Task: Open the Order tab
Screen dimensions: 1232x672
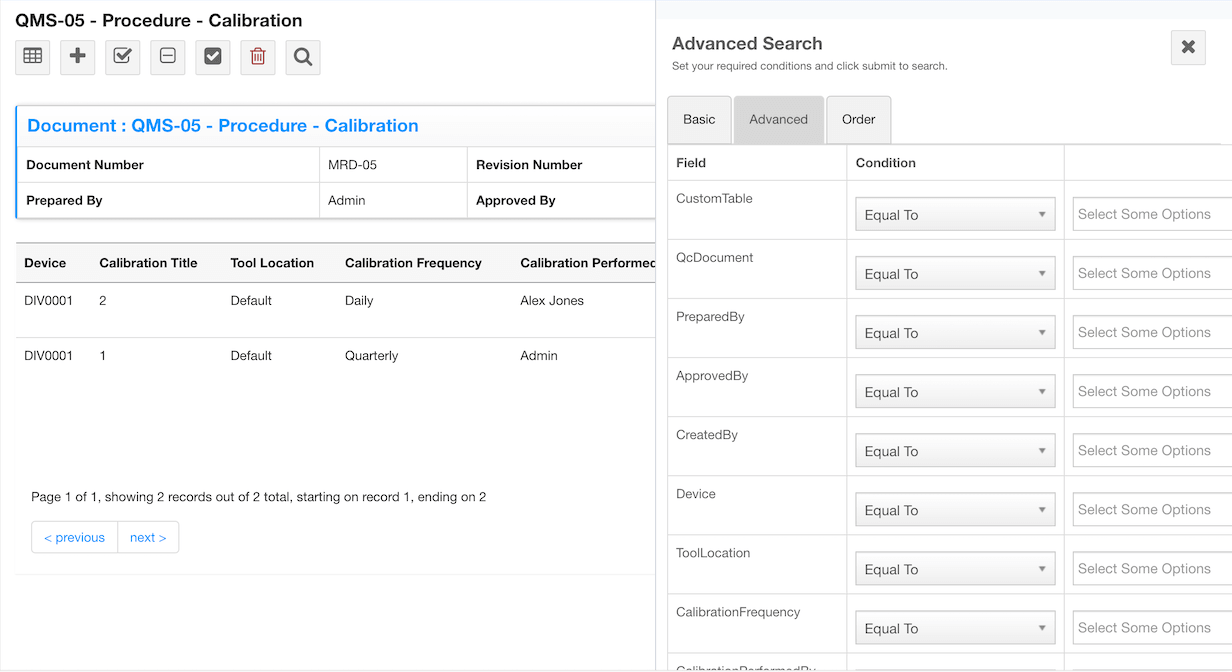Action: point(859,120)
